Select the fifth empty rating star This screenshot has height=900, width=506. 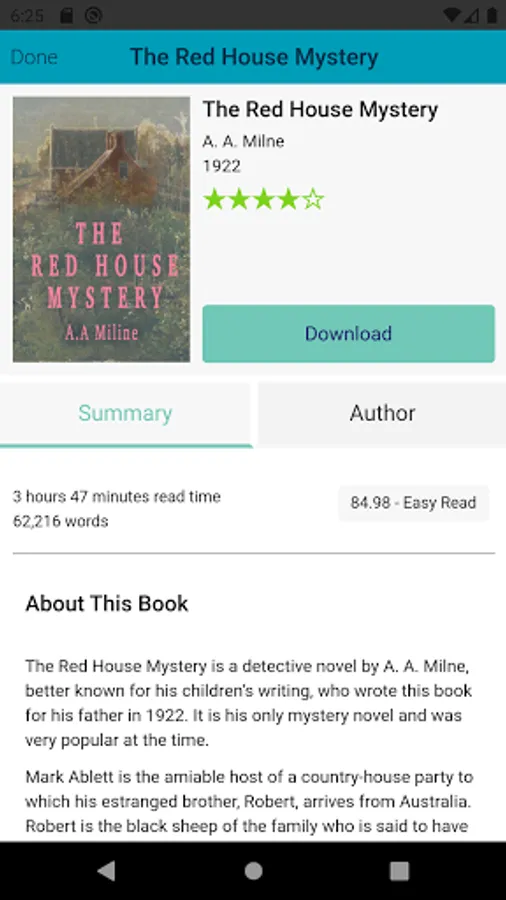pos(313,200)
